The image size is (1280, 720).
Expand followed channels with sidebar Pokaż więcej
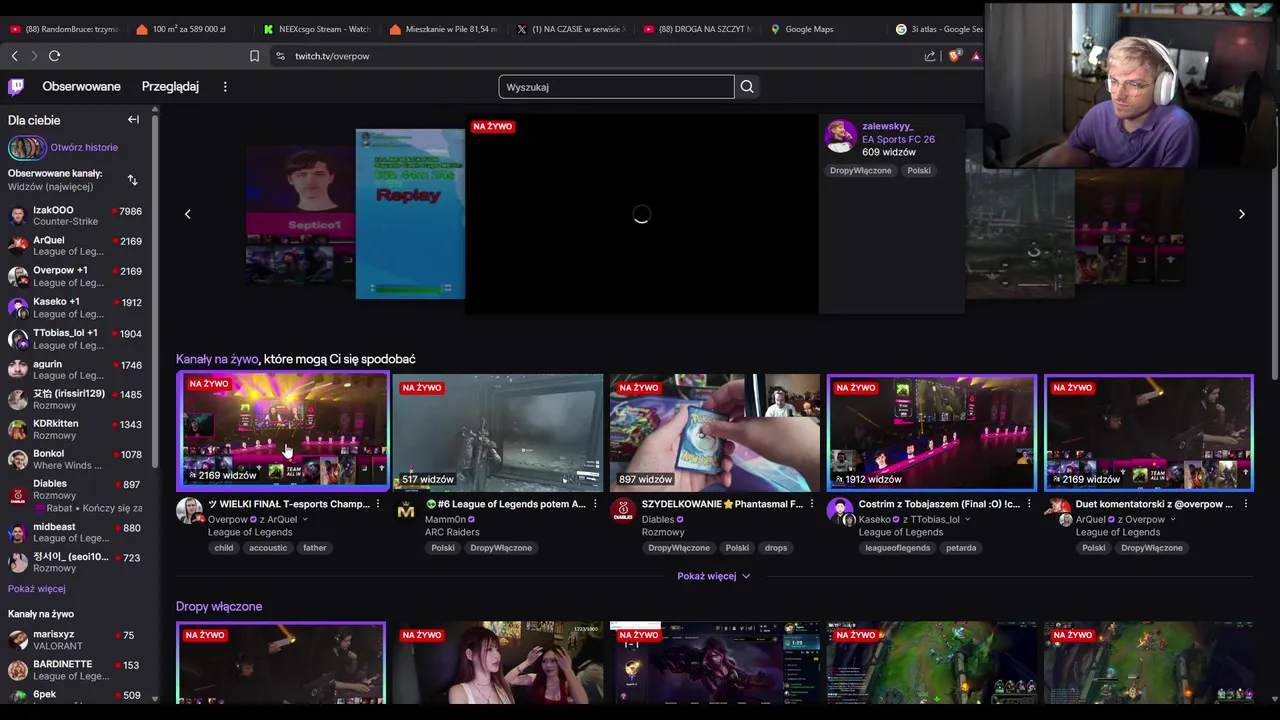click(37, 589)
